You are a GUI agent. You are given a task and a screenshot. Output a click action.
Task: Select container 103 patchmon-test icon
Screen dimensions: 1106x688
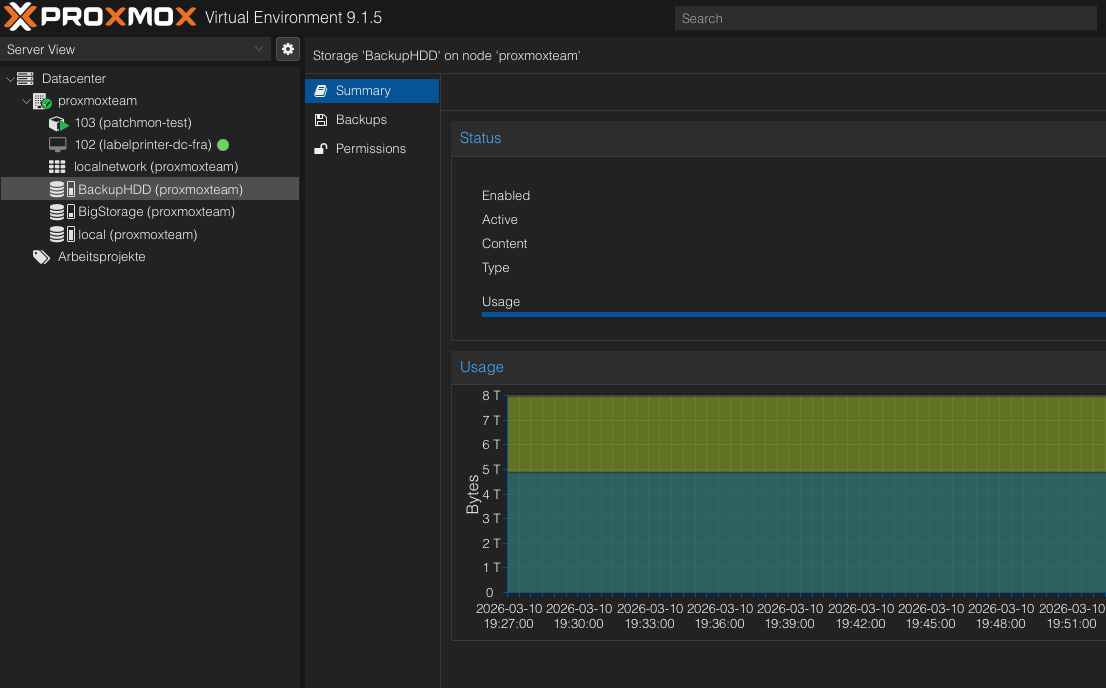(x=58, y=123)
